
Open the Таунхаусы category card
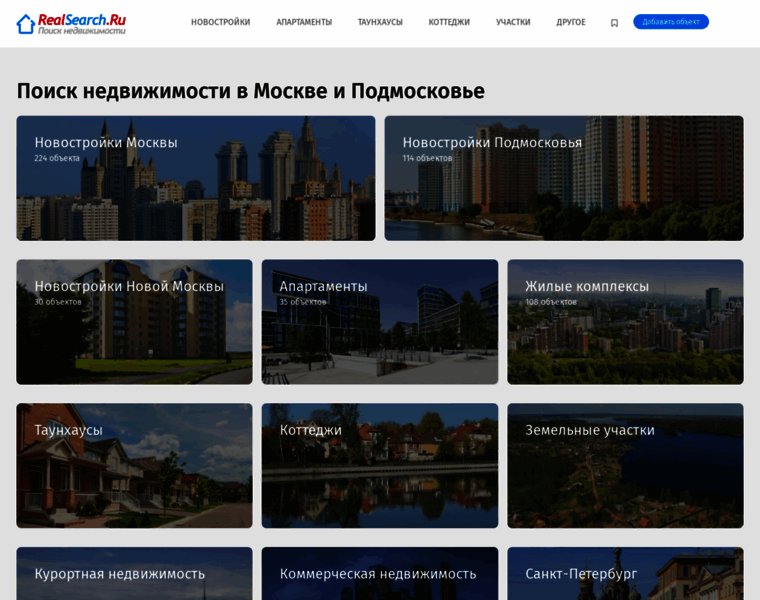(134, 466)
